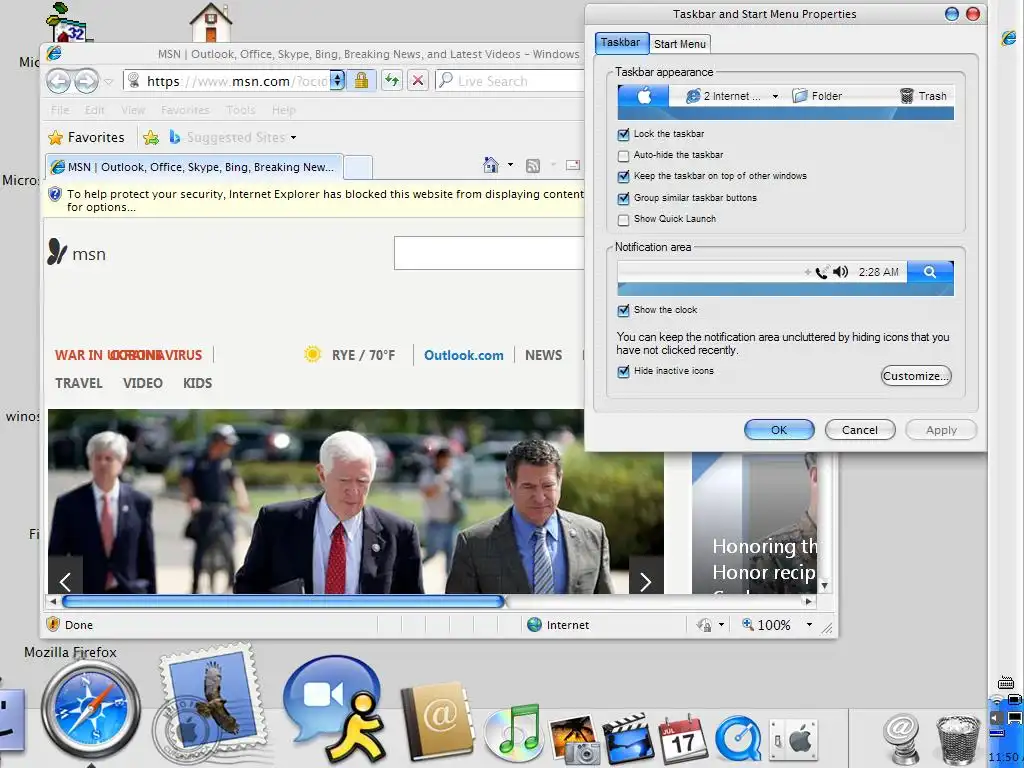Click the RSS feeds icon
The width and height of the screenshot is (1024, 768).
point(533,166)
